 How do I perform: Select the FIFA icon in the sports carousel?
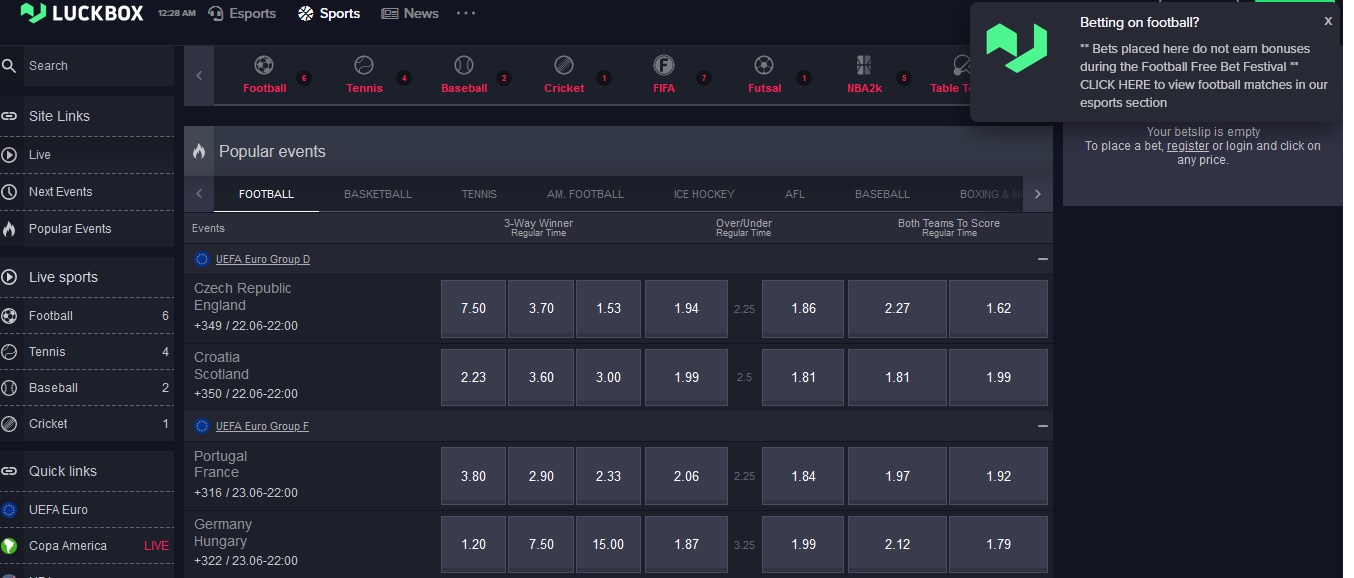[x=664, y=66]
